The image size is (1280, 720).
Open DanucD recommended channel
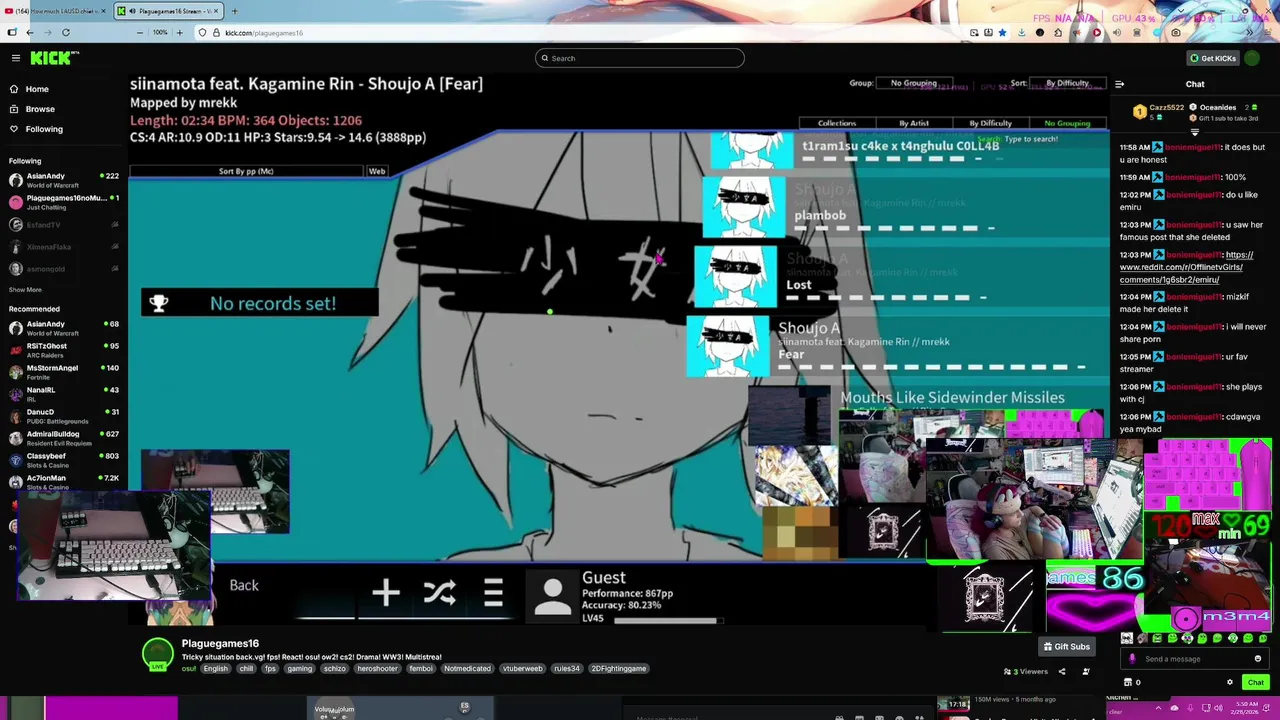click(64, 416)
